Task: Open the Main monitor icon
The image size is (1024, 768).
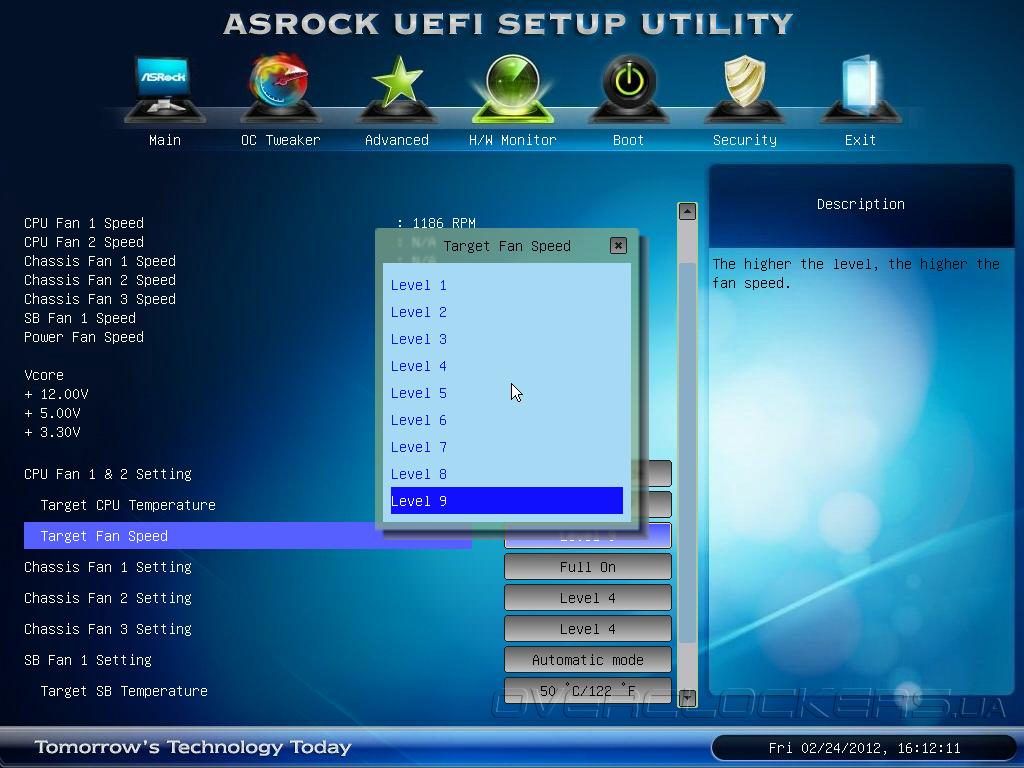Action: (x=165, y=88)
